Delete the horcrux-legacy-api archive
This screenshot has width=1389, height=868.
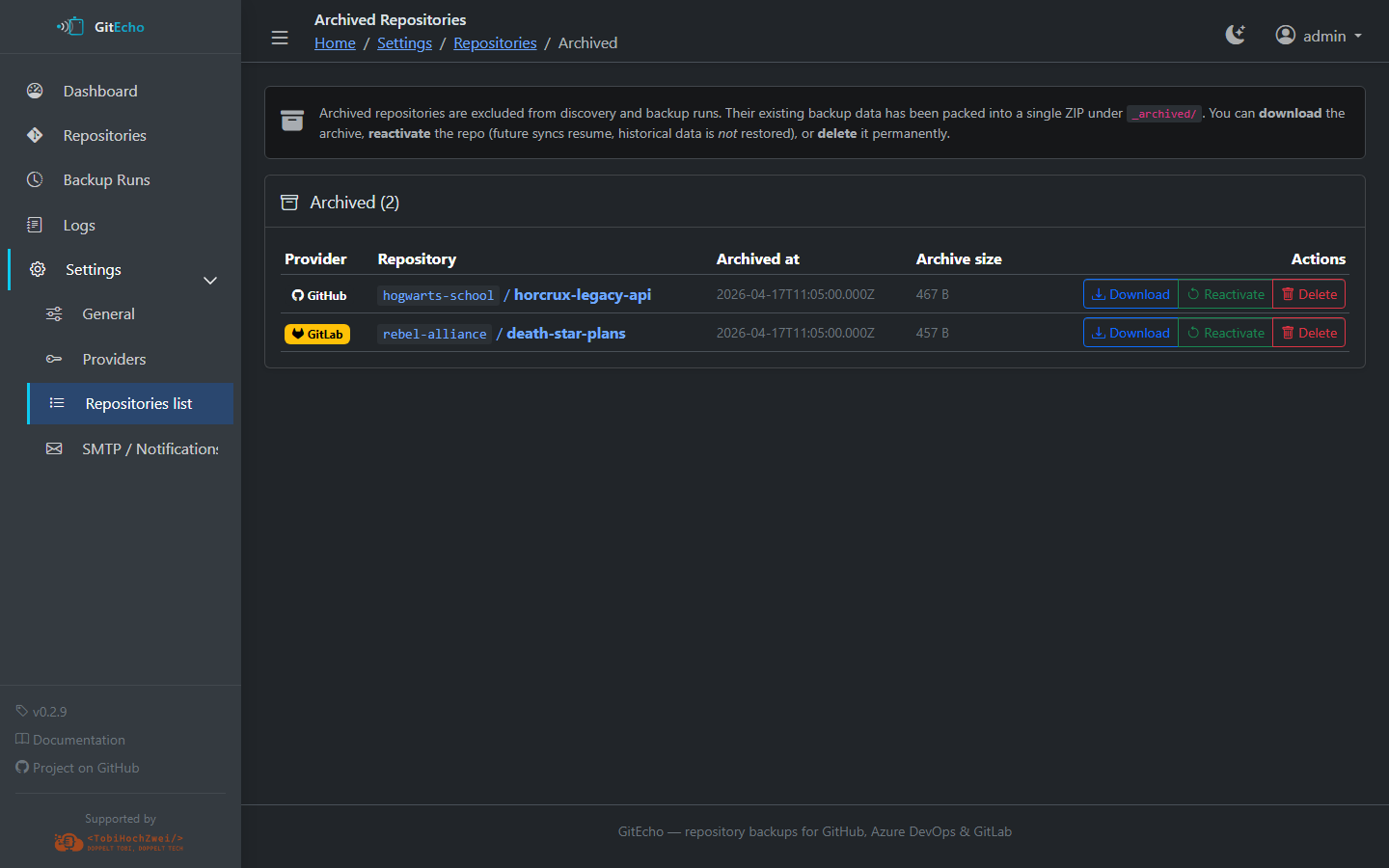pyautogui.click(x=1309, y=295)
